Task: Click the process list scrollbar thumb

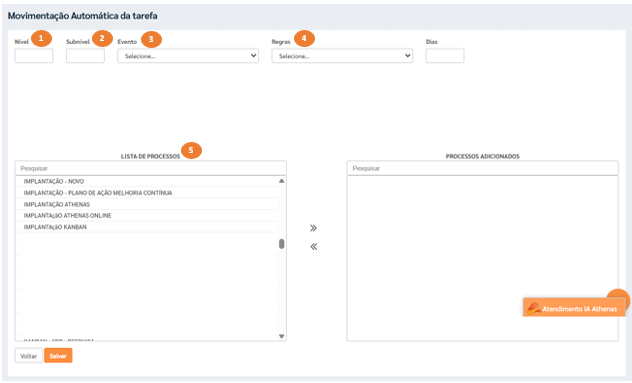Action: [281, 244]
